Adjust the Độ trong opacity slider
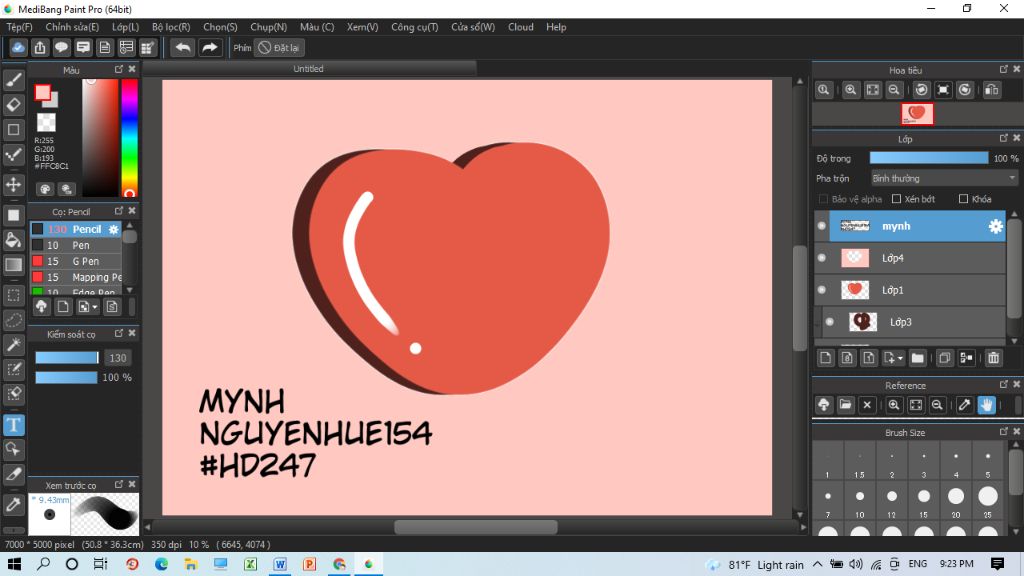This screenshot has height=576, width=1024. (929, 158)
